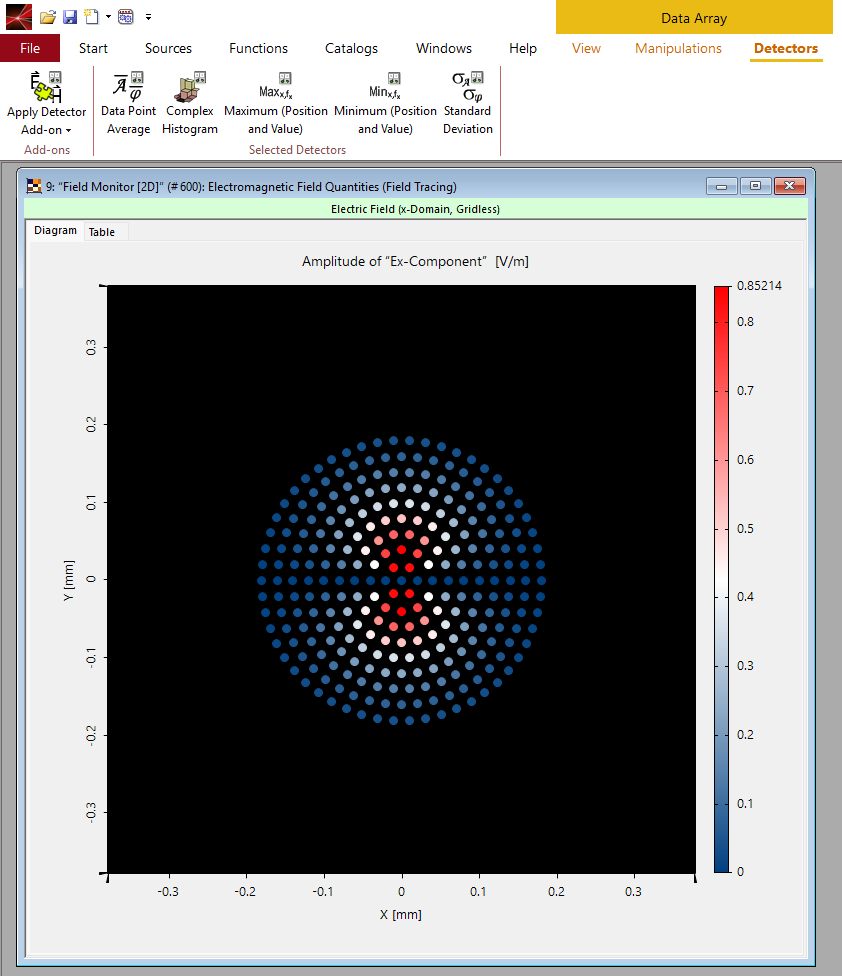This screenshot has height=976, width=842.
Task: Apply Maximum (Position and Value) detector
Action: click(276, 103)
